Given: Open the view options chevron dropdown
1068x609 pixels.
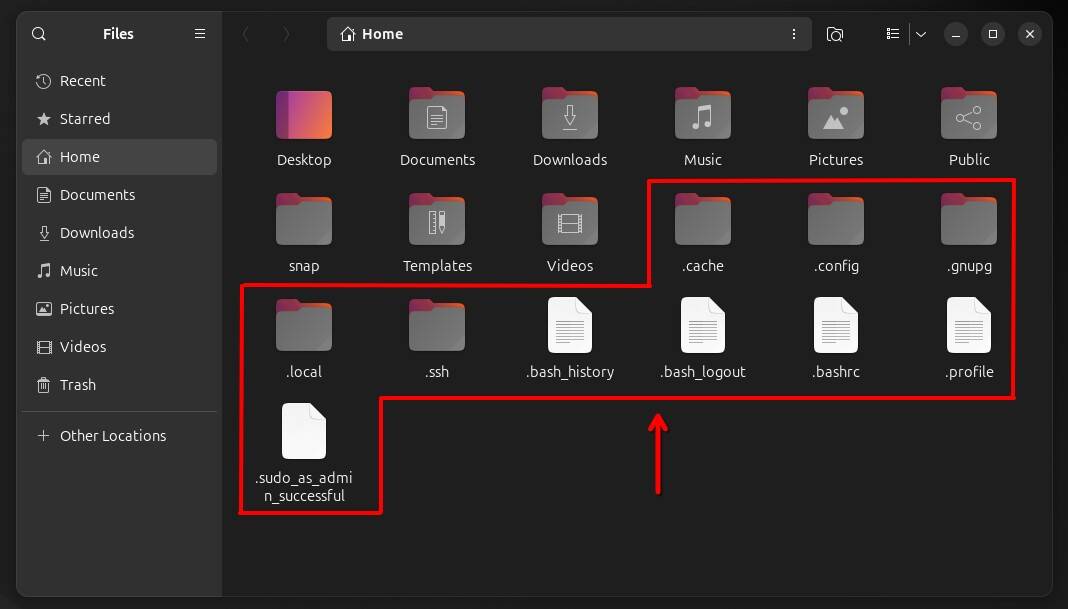Looking at the screenshot, I should [920, 33].
